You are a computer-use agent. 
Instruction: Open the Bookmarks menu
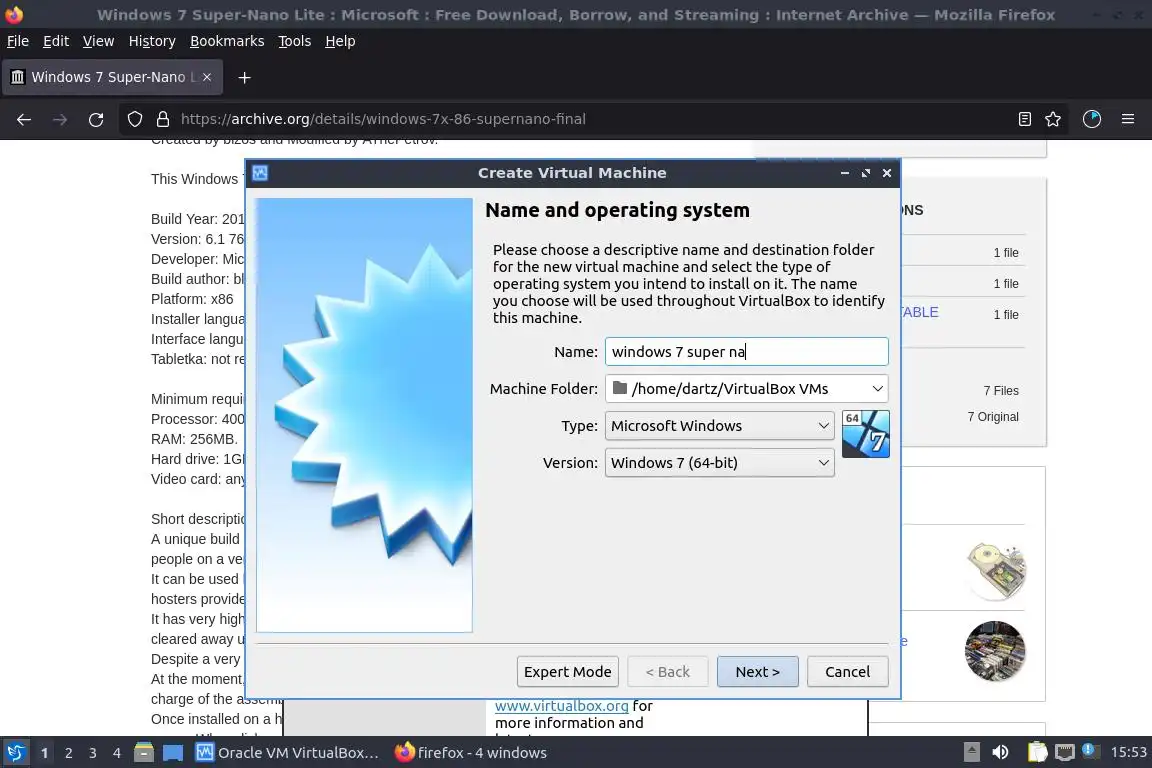[x=227, y=41]
